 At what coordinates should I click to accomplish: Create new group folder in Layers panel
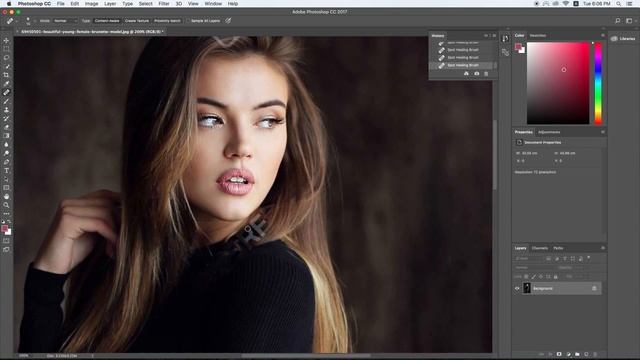click(577, 354)
